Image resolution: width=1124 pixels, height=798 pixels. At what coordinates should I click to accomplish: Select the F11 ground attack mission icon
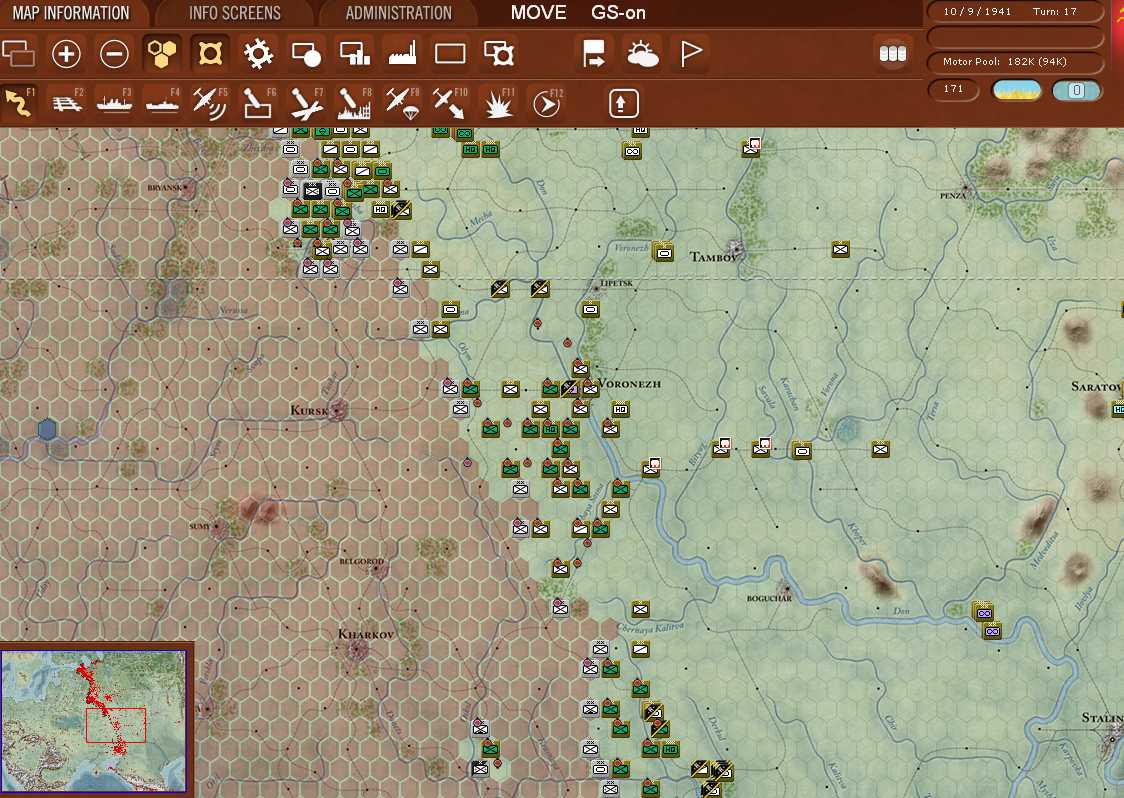point(497,103)
